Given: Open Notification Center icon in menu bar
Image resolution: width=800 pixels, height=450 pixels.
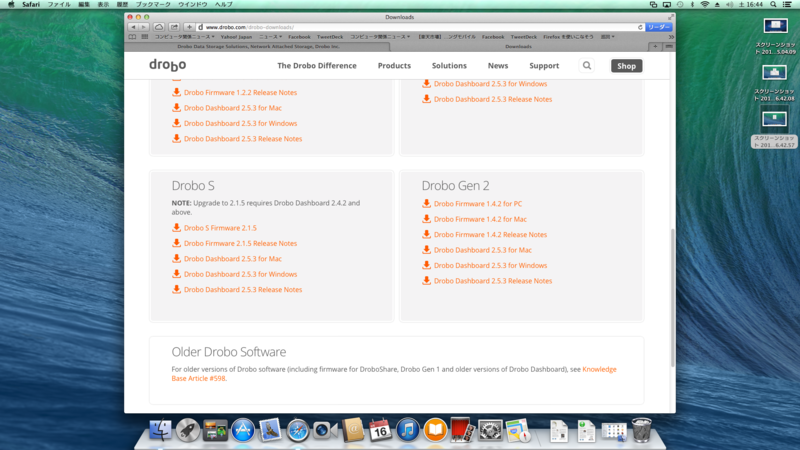Looking at the screenshot, I should pyautogui.click(x=787, y=5).
